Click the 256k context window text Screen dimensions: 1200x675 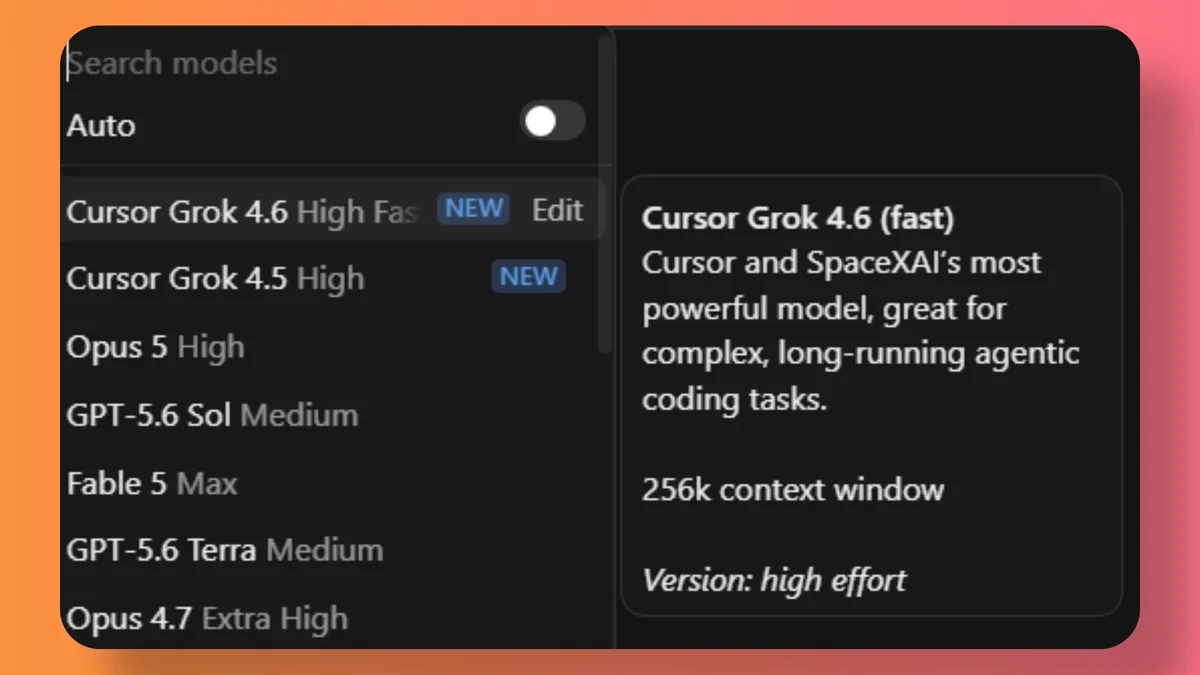[793, 490]
